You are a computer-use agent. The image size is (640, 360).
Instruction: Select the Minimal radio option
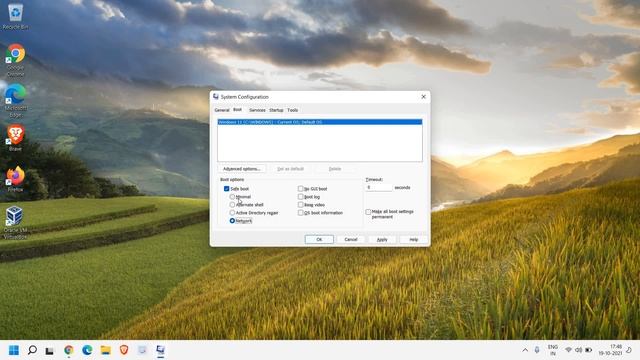pos(232,197)
